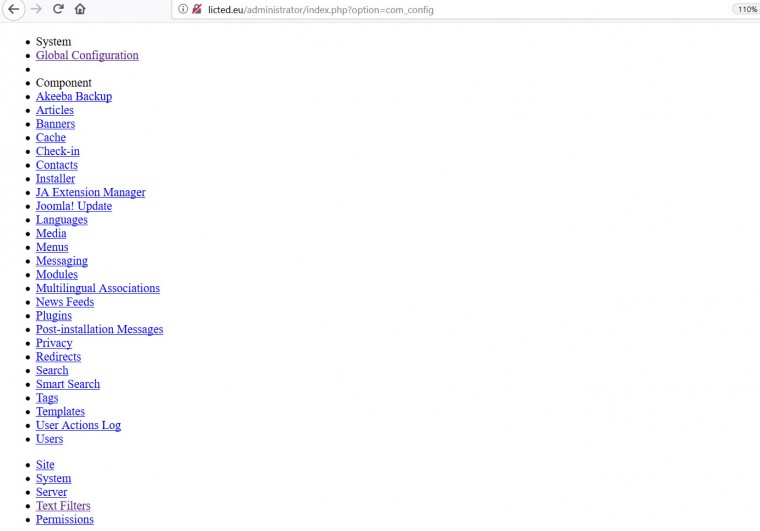
Task: Select the Plugins link
Action: 54,316
